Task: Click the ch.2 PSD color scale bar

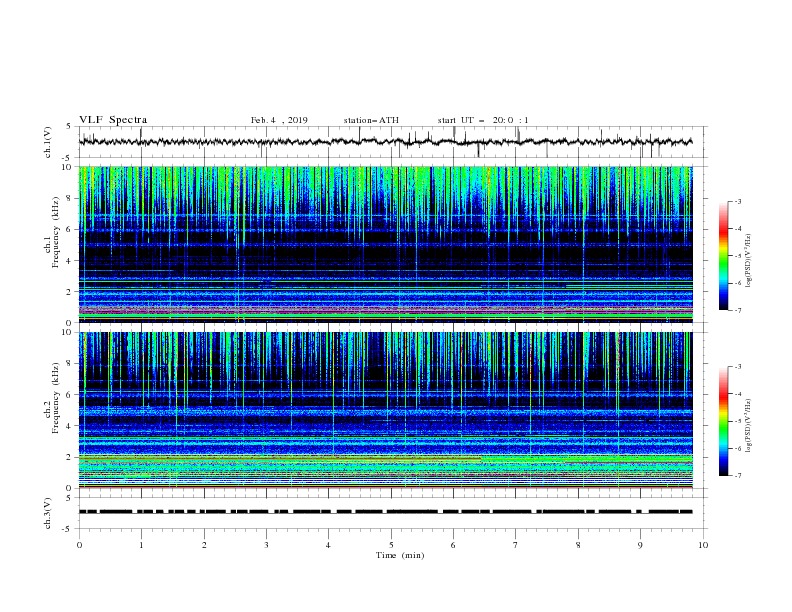Action: pyautogui.click(x=723, y=421)
